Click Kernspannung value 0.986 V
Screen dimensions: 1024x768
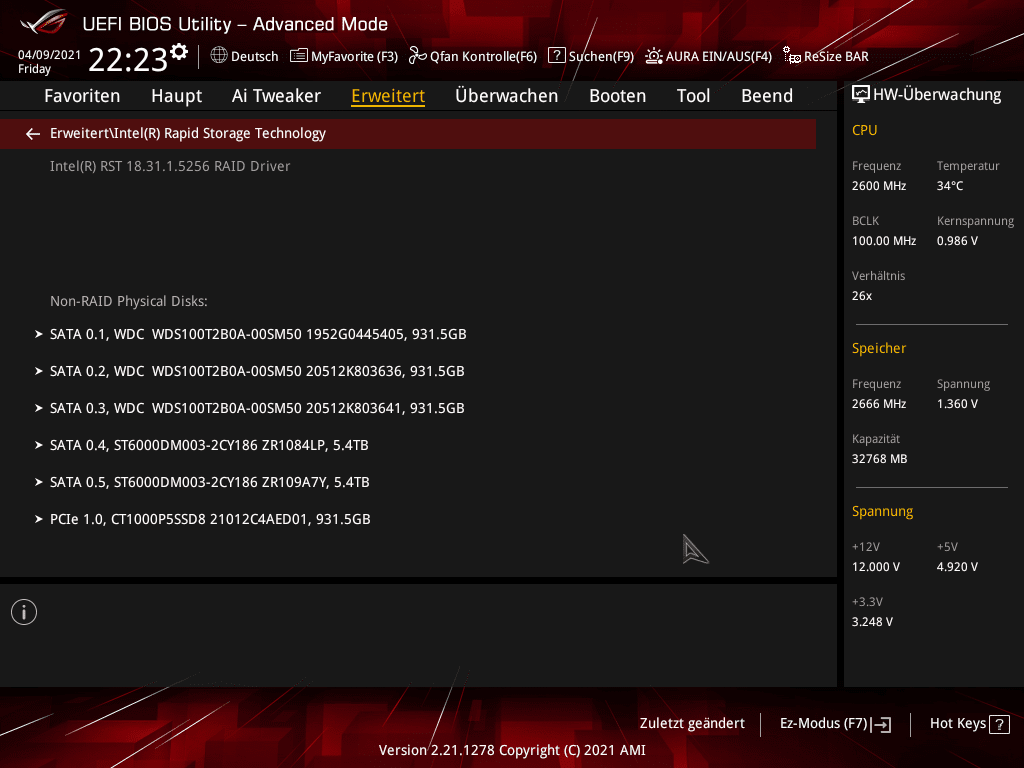pos(957,241)
